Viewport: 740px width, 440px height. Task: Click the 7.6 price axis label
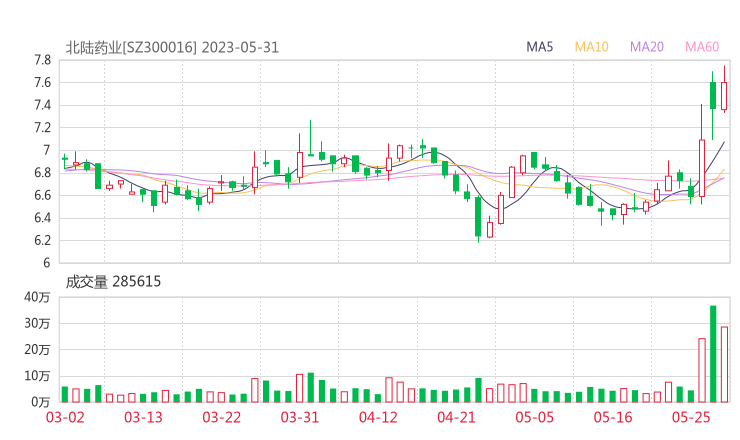pyautogui.click(x=42, y=83)
